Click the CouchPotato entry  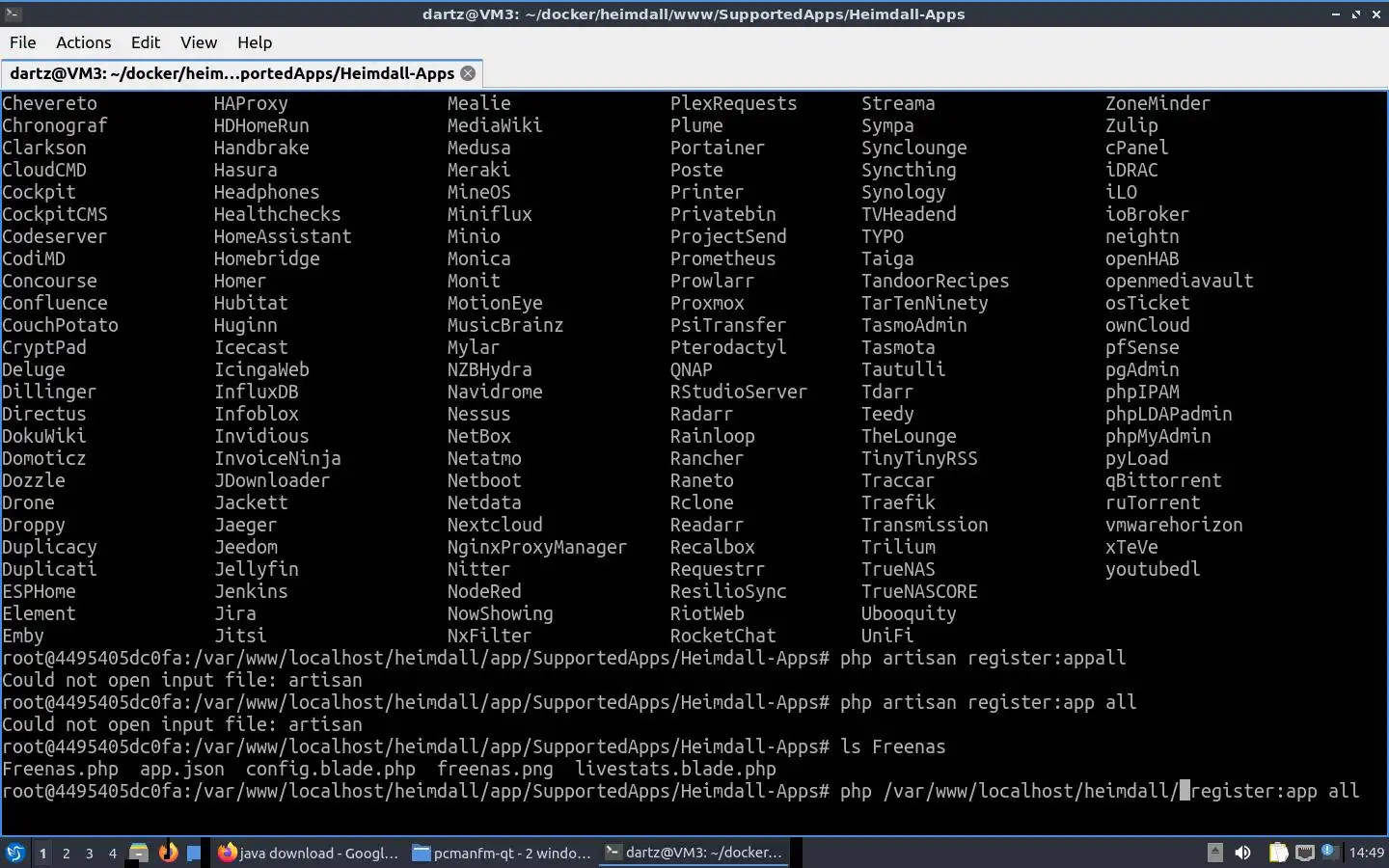click(x=60, y=325)
